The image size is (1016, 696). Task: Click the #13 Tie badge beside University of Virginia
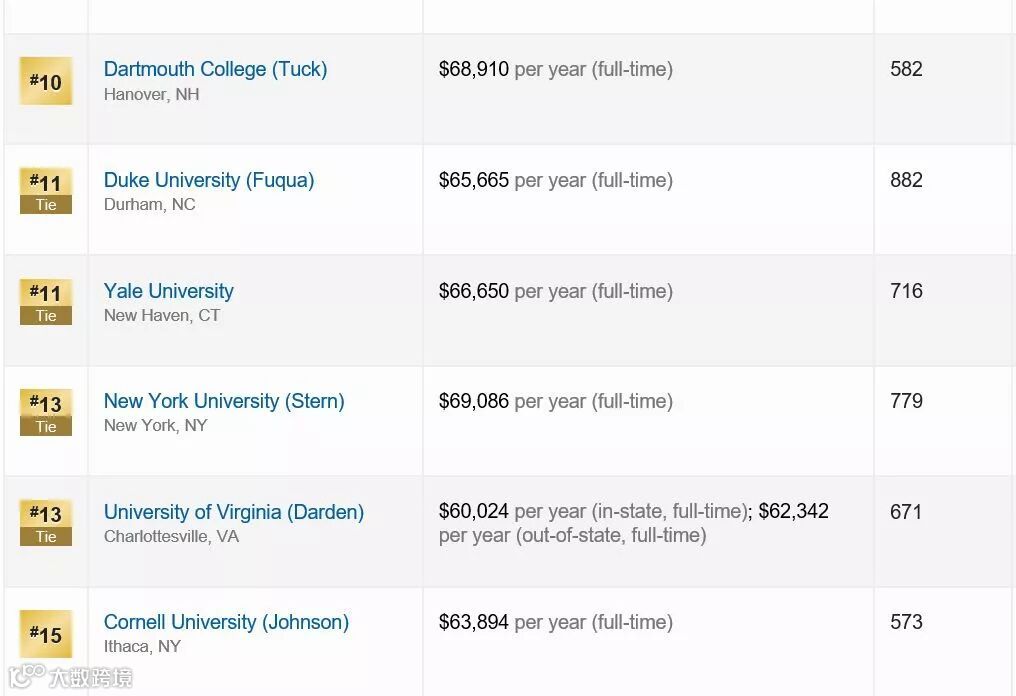click(46, 523)
